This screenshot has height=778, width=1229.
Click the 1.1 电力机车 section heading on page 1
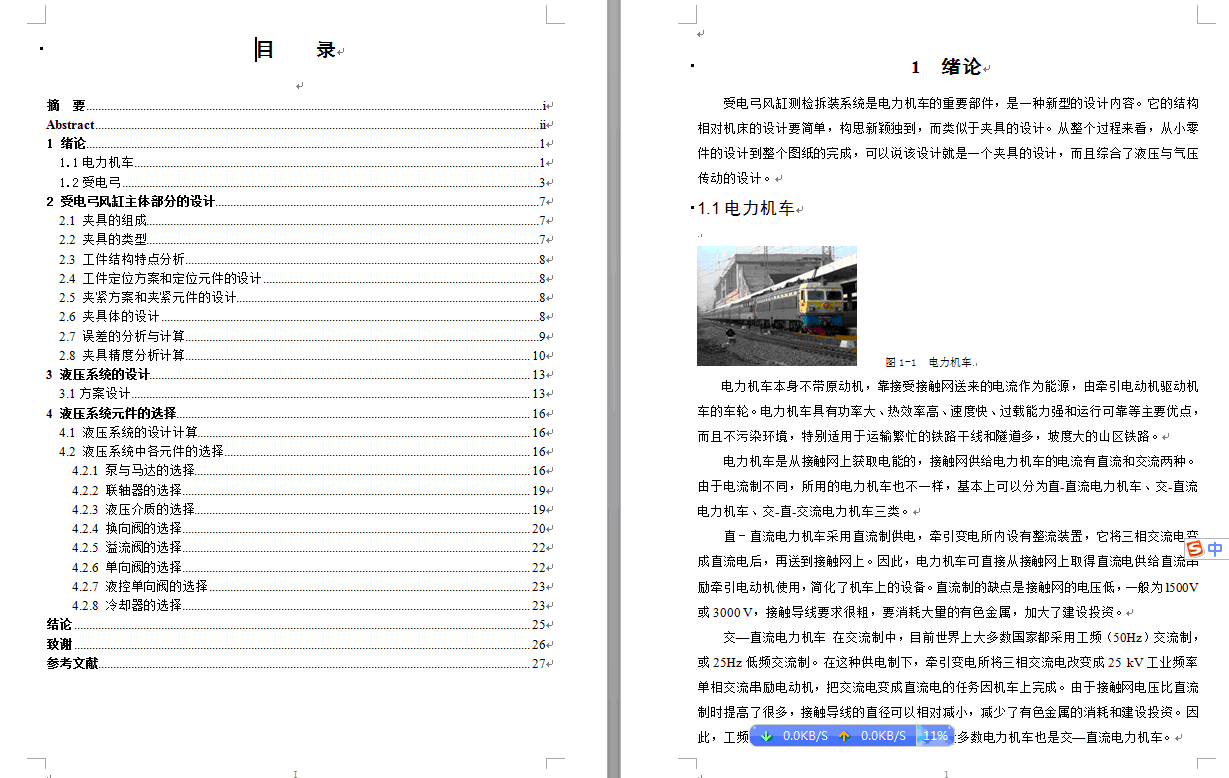tap(746, 208)
